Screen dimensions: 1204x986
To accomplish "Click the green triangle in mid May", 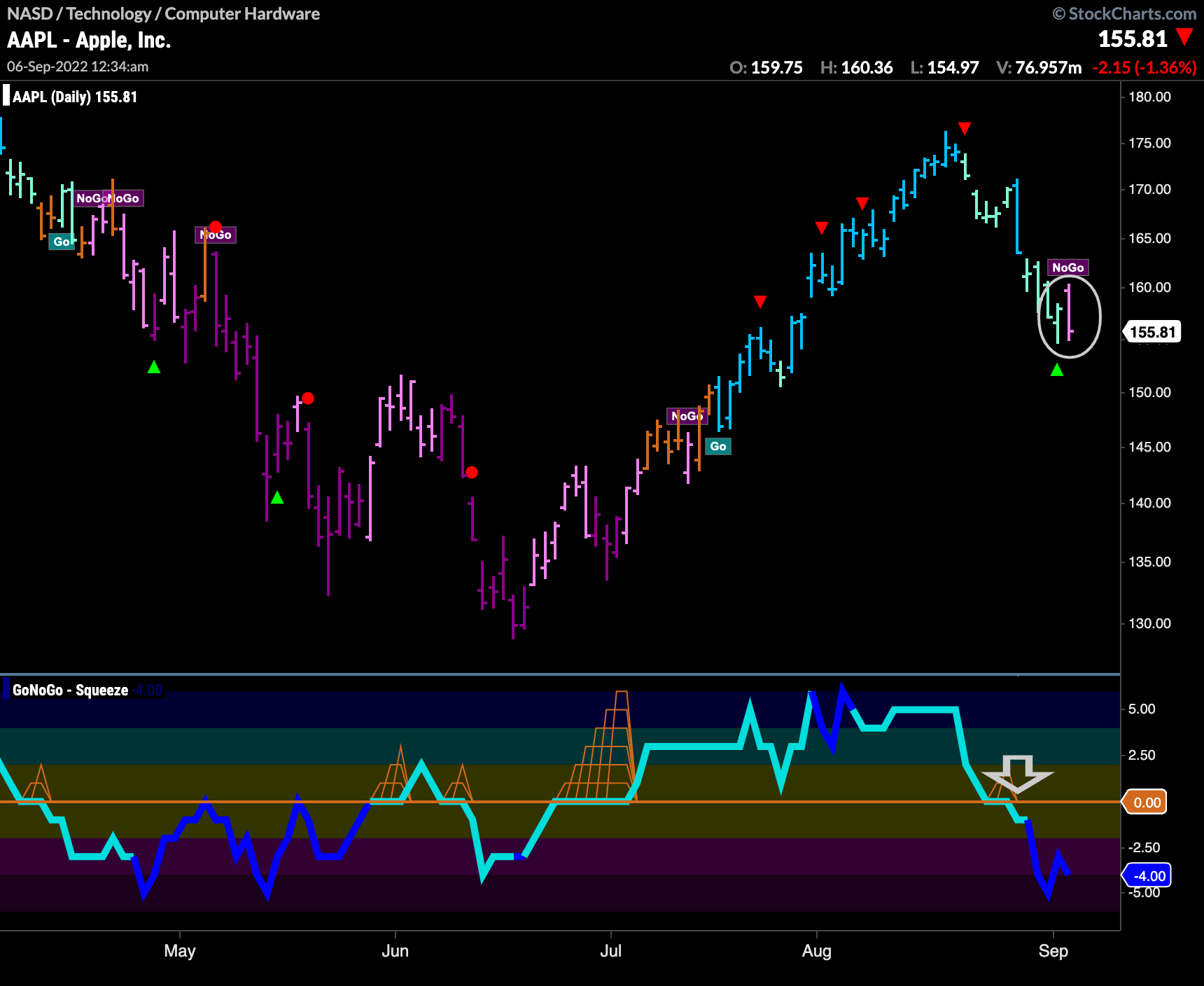I will tap(277, 497).
